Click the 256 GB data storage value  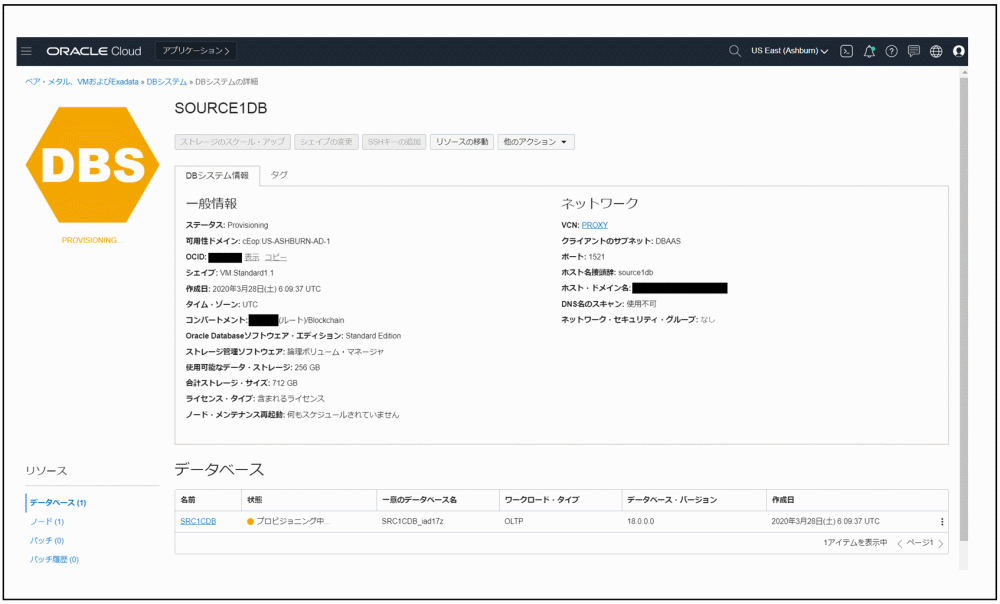(307, 368)
